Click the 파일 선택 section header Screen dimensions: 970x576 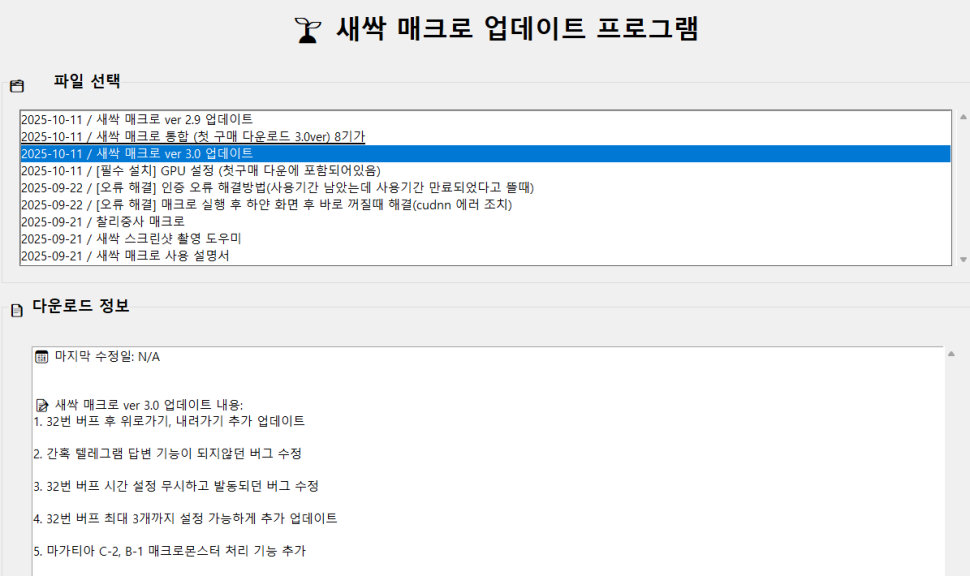point(87,81)
